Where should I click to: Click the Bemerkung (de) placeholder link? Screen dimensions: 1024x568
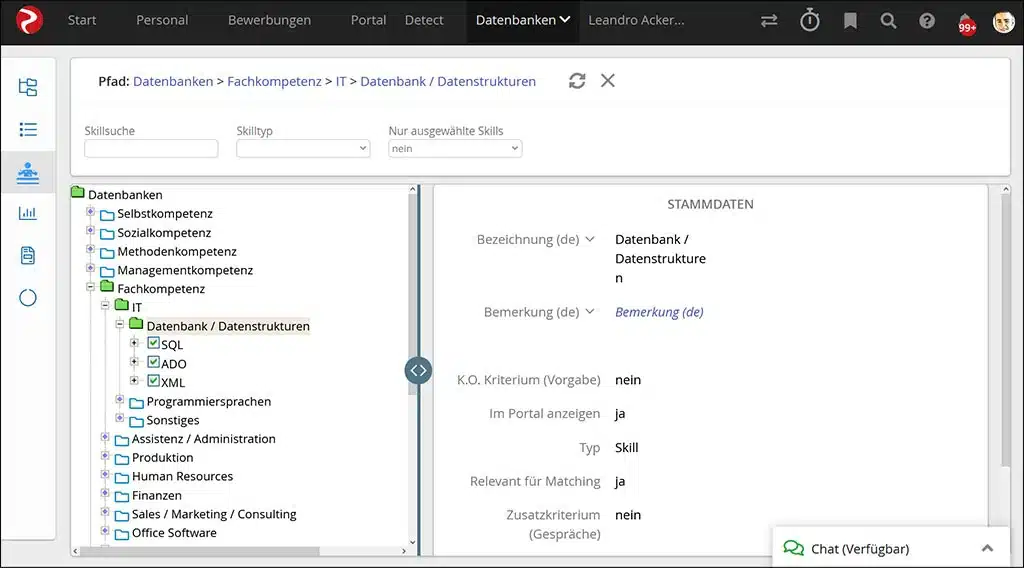(x=659, y=312)
